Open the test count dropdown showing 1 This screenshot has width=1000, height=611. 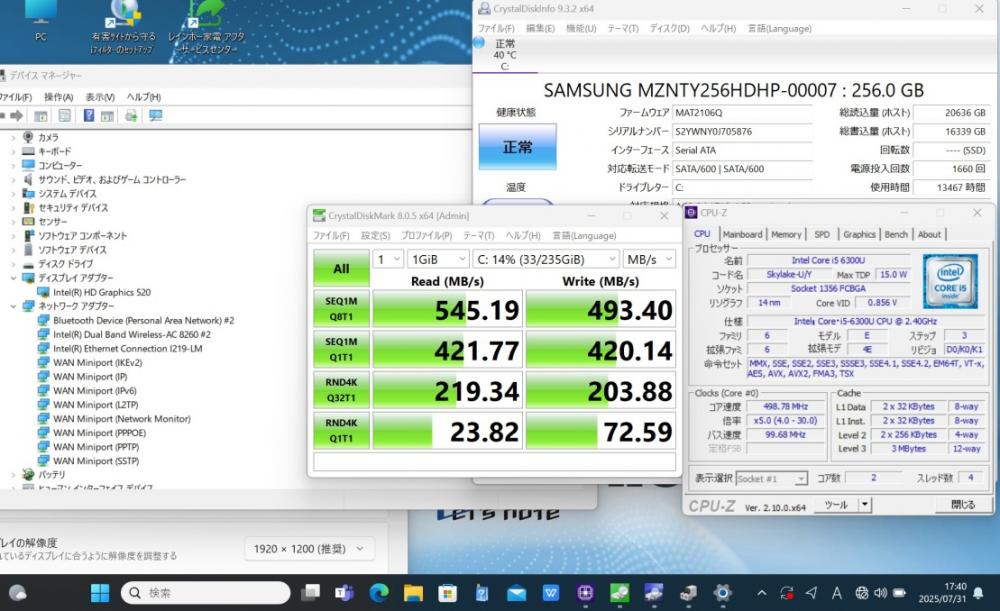[x=388, y=259]
